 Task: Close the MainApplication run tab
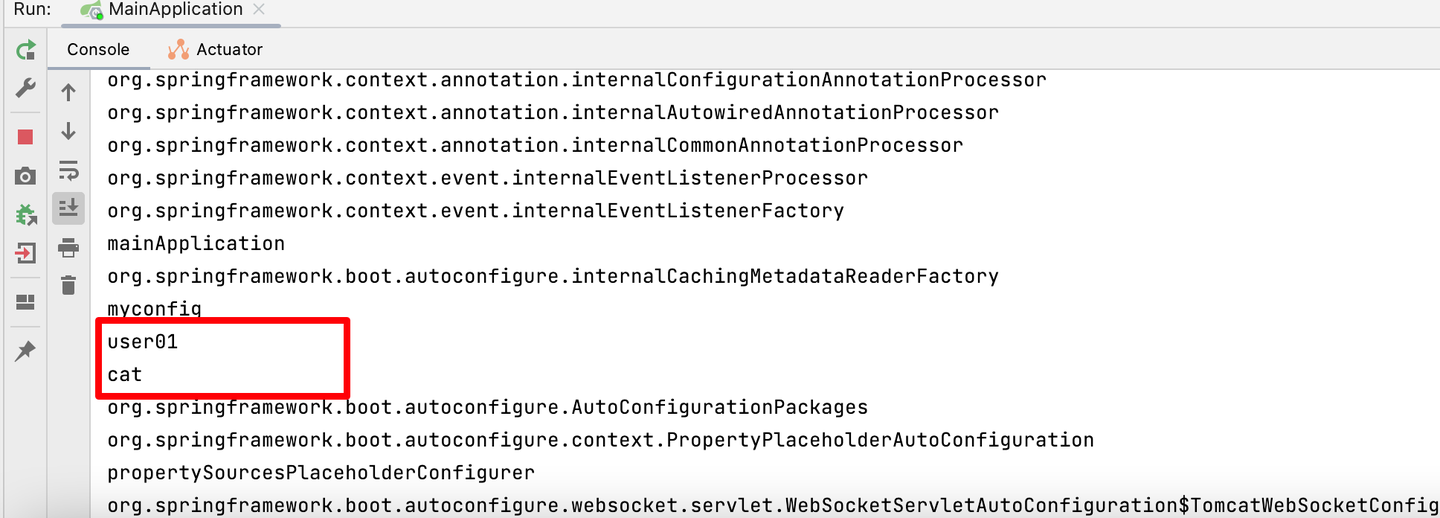[259, 10]
